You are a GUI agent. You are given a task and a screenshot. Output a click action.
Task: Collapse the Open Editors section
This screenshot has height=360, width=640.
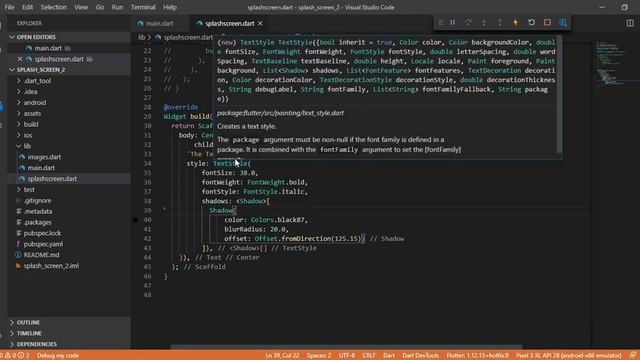pyautogui.click(x=69, y=37)
